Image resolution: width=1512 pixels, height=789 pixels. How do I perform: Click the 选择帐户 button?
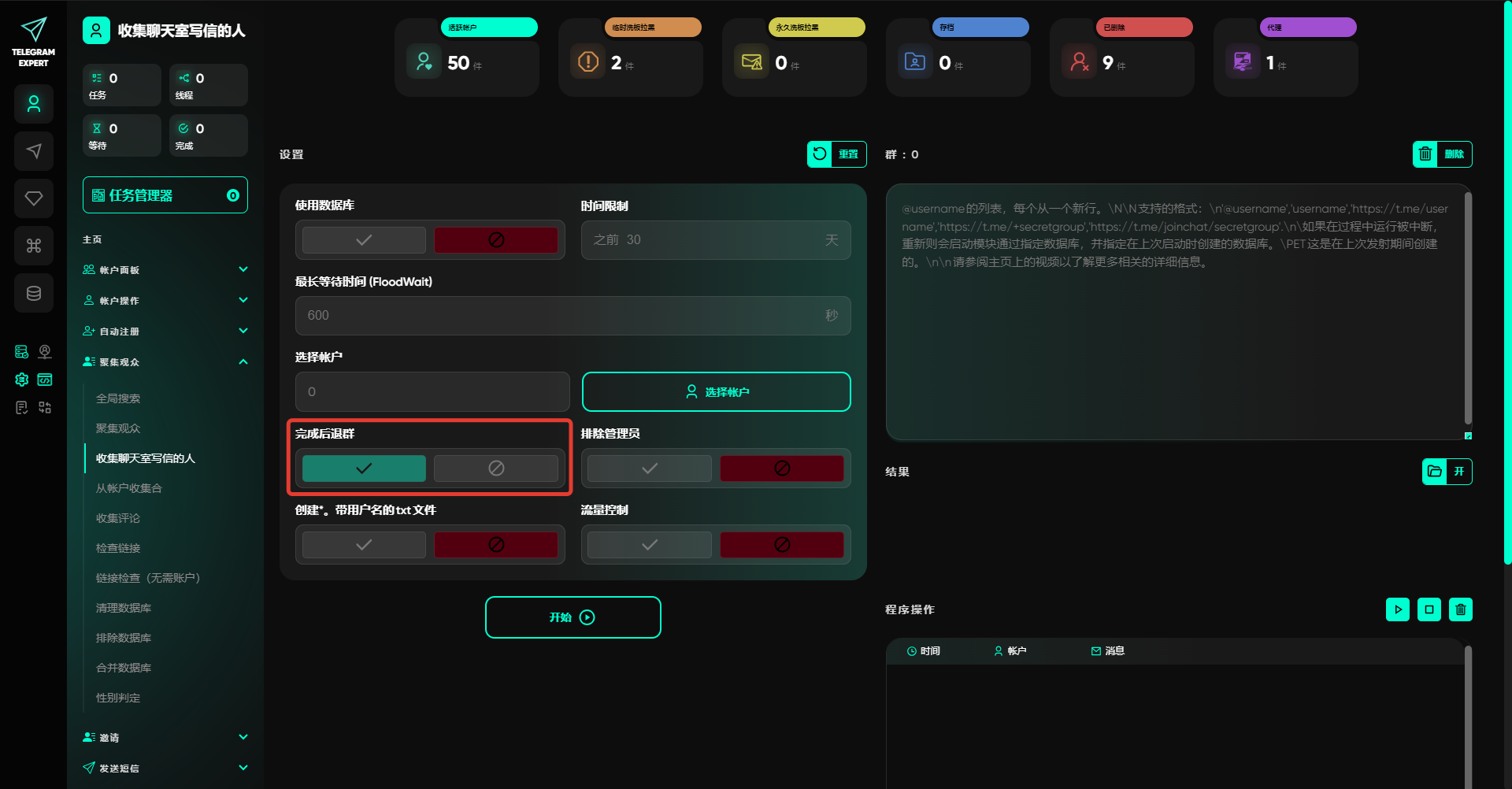coord(716,392)
